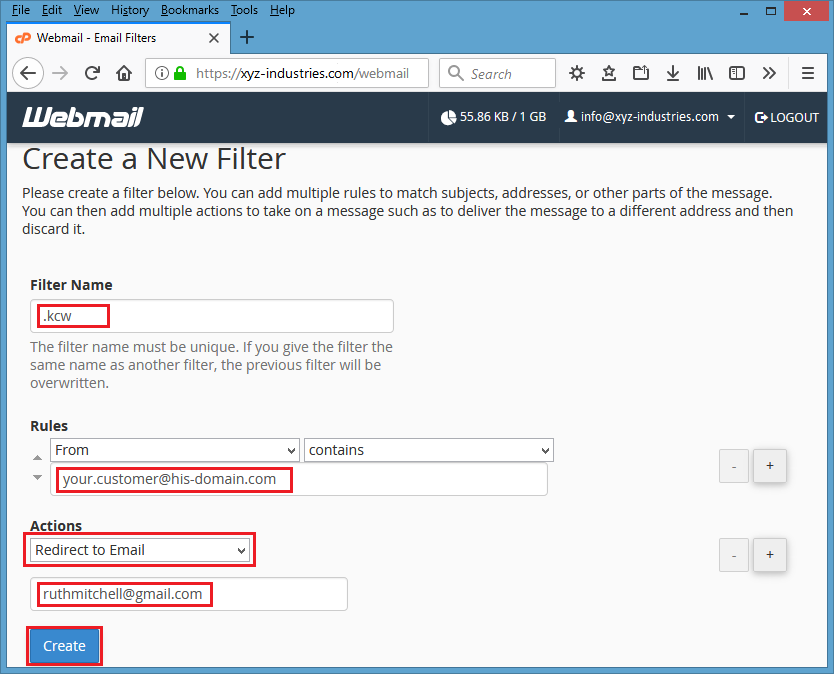Click the browser URL address bar
Screen dimensions: 834x674
click(x=287, y=73)
